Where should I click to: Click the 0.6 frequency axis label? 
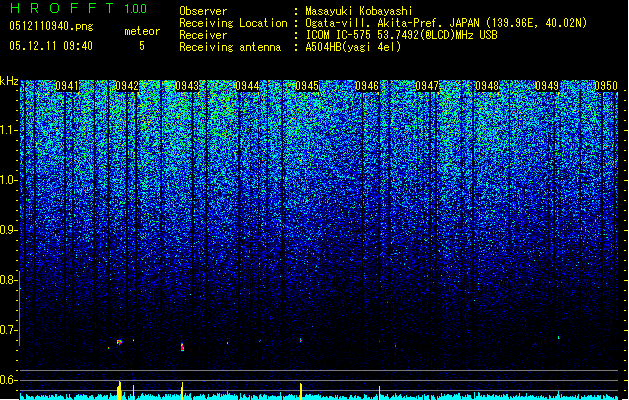[8, 380]
